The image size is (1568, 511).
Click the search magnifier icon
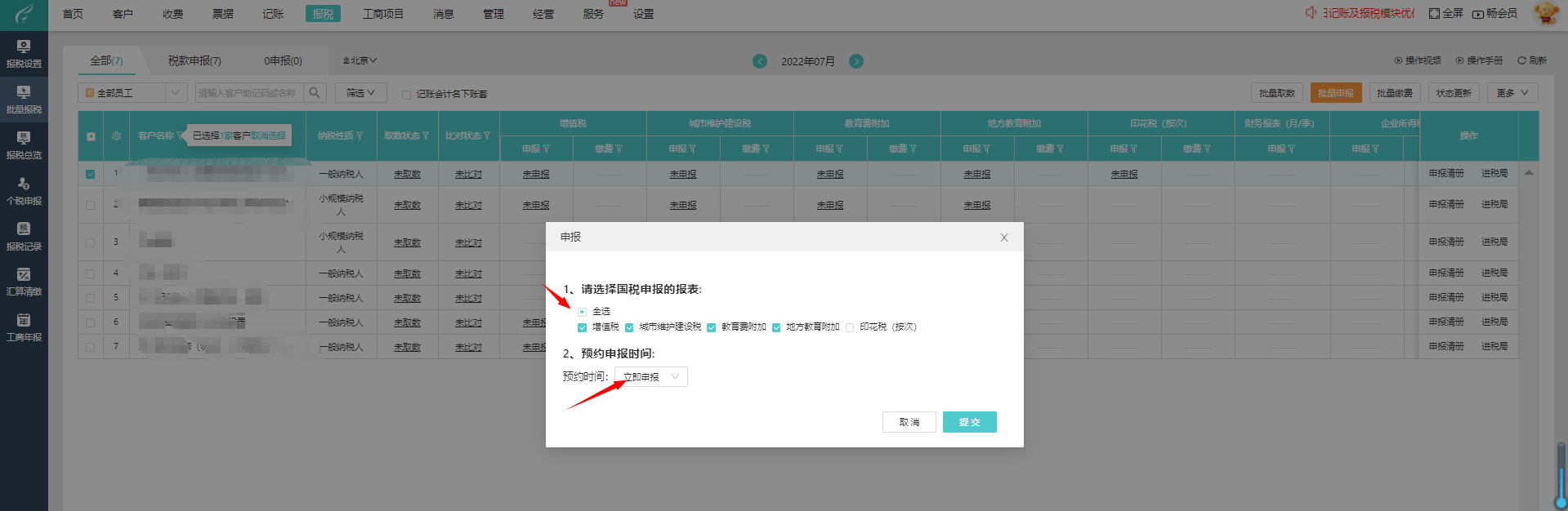[315, 93]
